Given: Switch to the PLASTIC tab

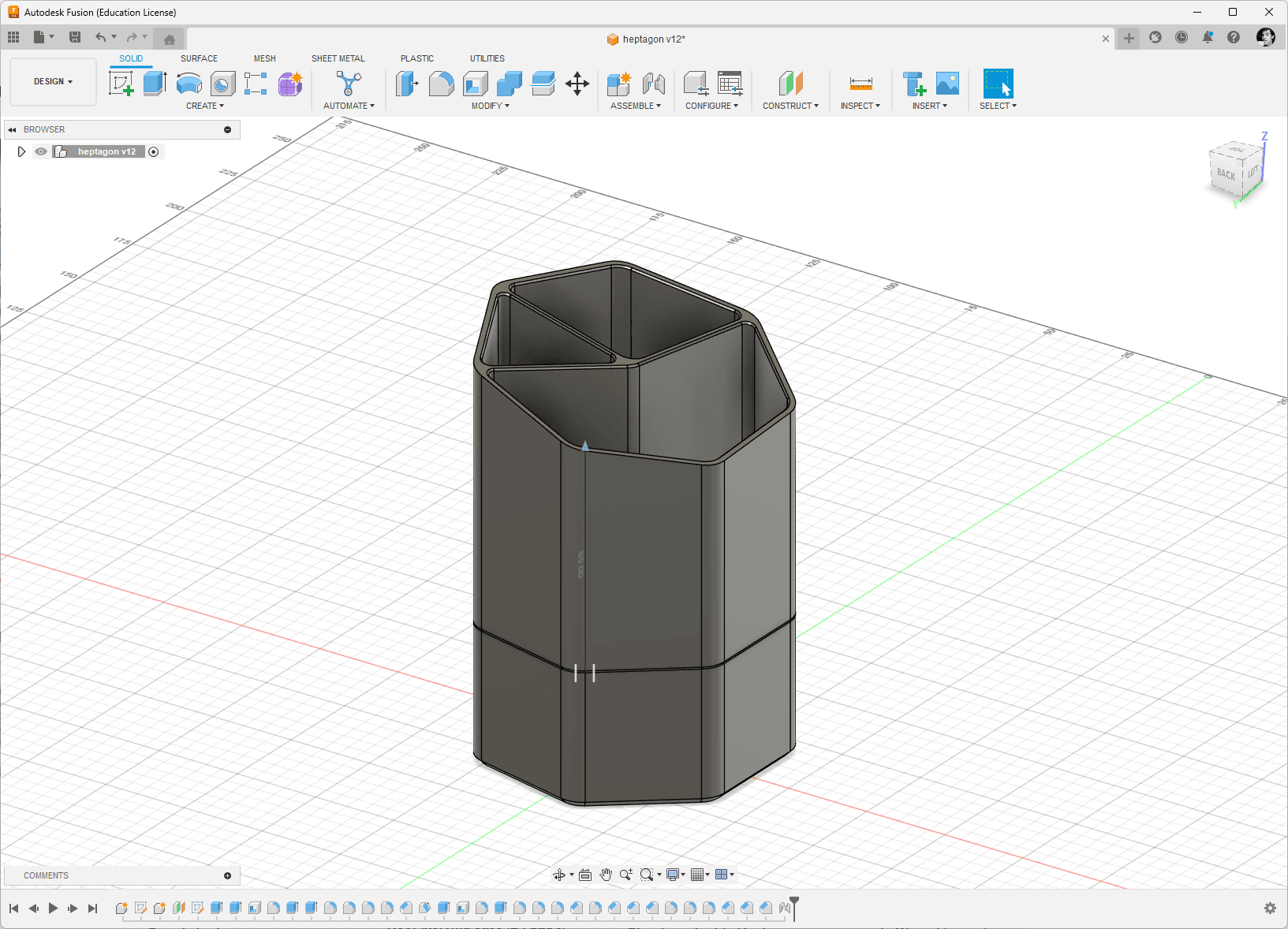Looking at the screenshot, I should tap(417, 58).
